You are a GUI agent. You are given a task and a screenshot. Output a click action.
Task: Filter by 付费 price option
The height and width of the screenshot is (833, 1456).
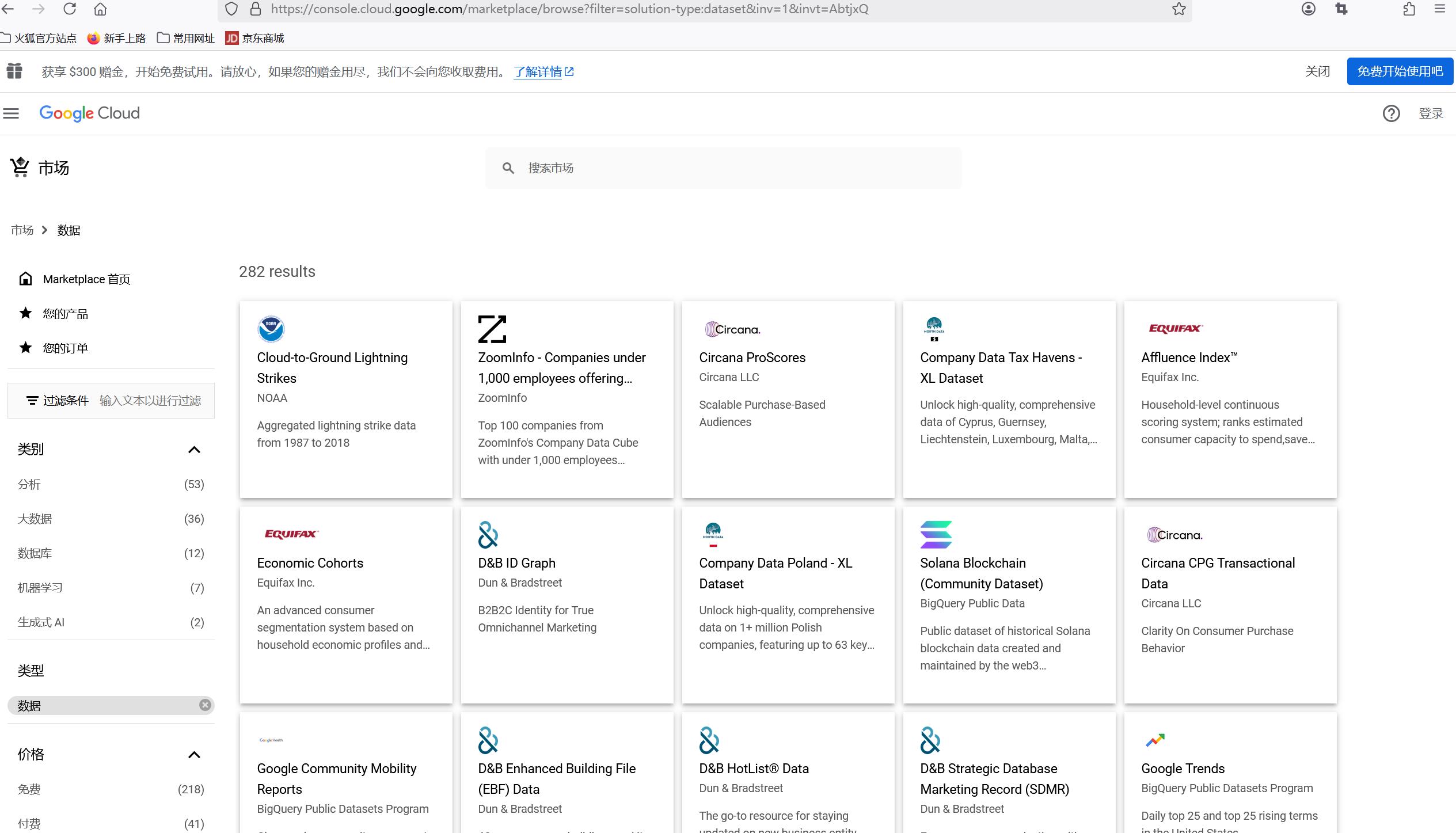(x=111, y=823)
